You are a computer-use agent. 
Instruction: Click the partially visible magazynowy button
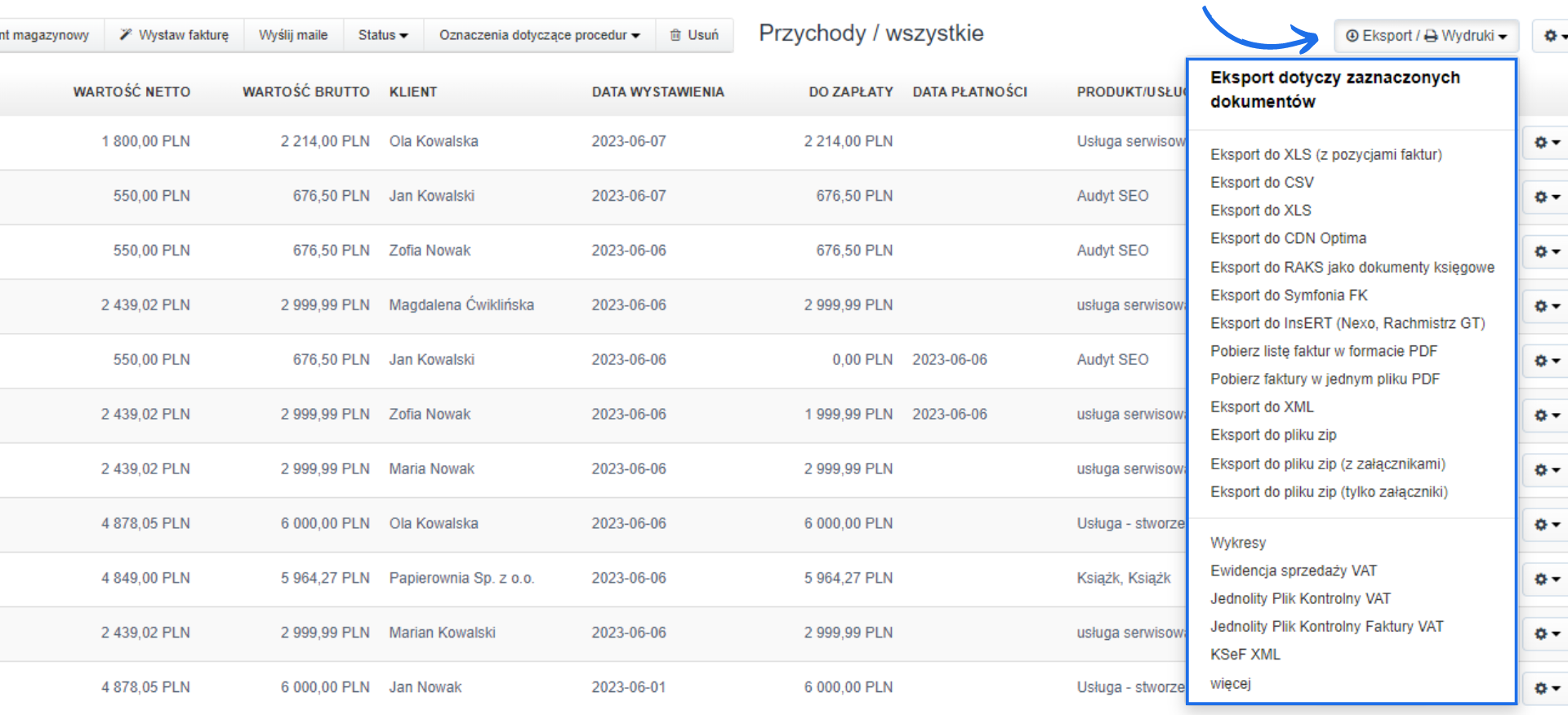click(x=51, y=35)
